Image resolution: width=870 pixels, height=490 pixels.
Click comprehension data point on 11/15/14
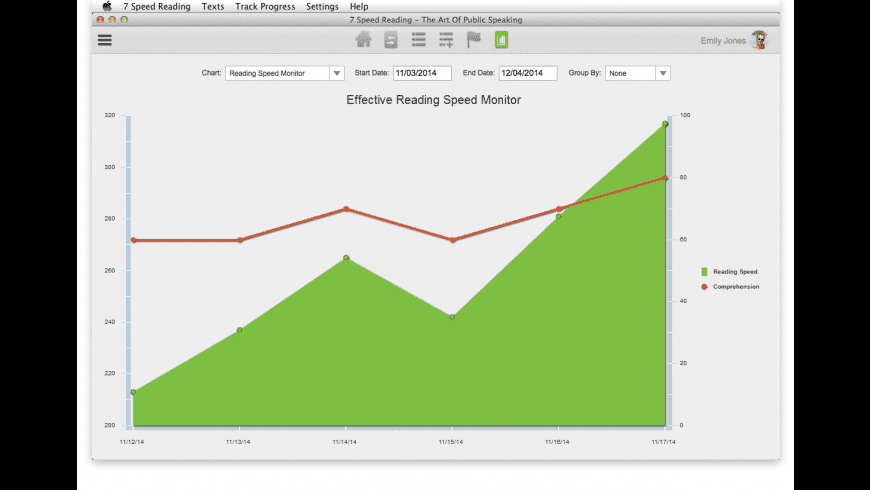coord(453,240)
